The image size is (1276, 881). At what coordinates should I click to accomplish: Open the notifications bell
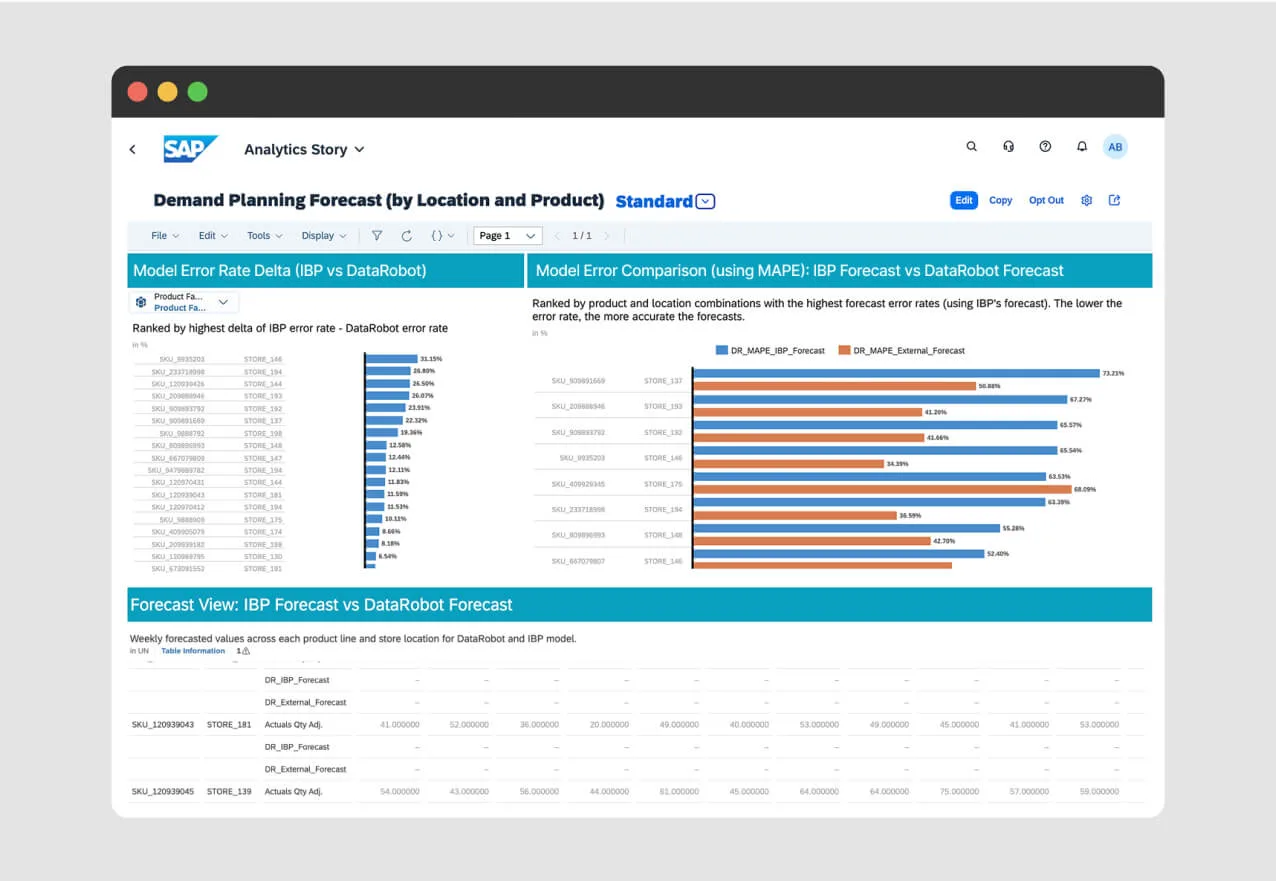1081,146
